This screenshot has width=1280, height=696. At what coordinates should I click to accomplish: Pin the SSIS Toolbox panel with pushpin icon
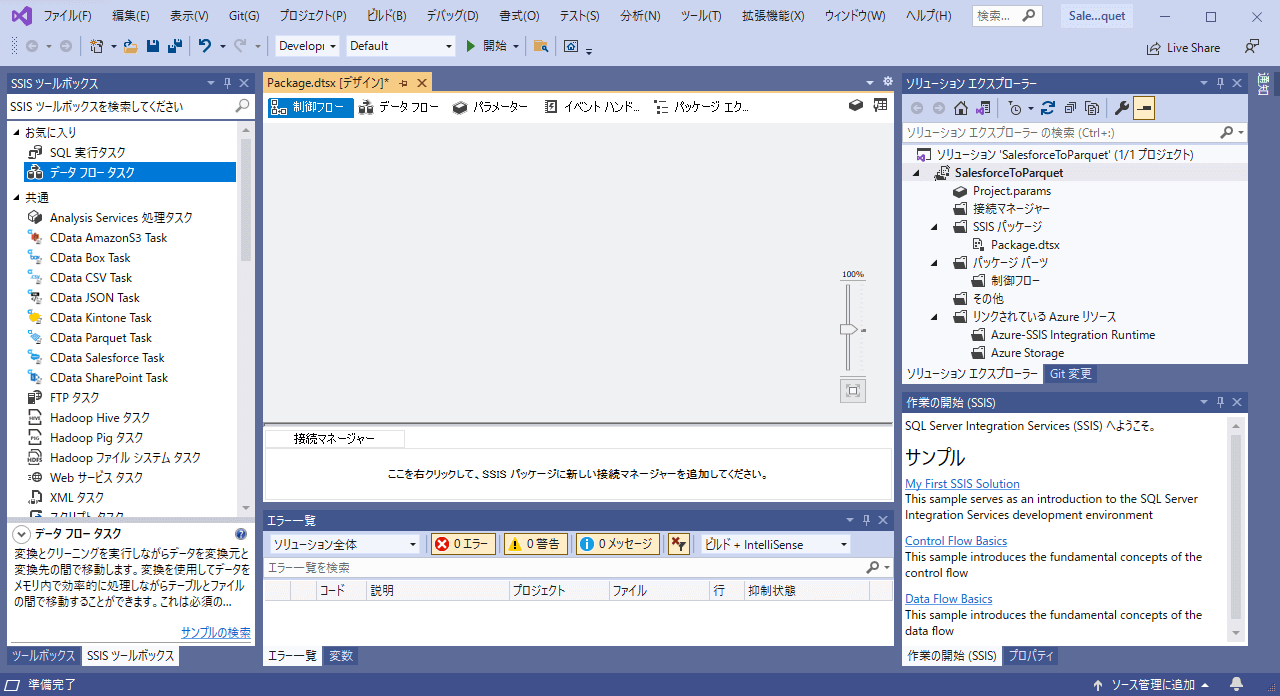click(227, 84)
